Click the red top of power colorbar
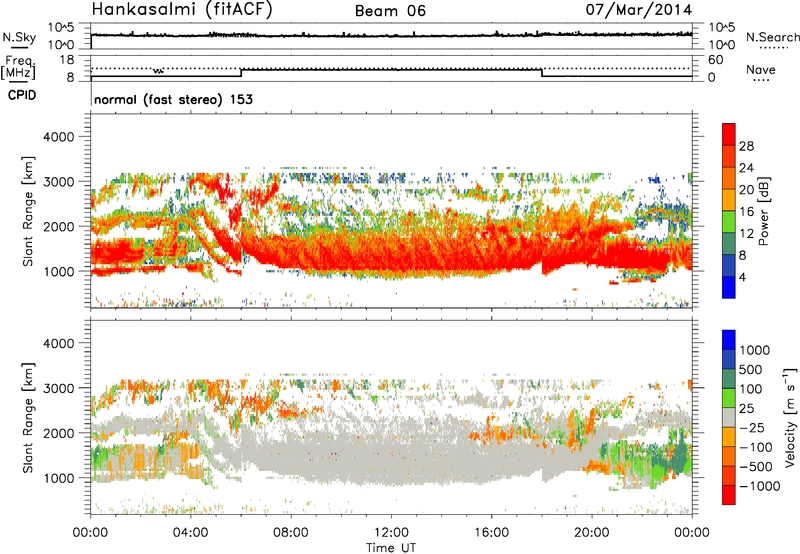 [729, 134]
